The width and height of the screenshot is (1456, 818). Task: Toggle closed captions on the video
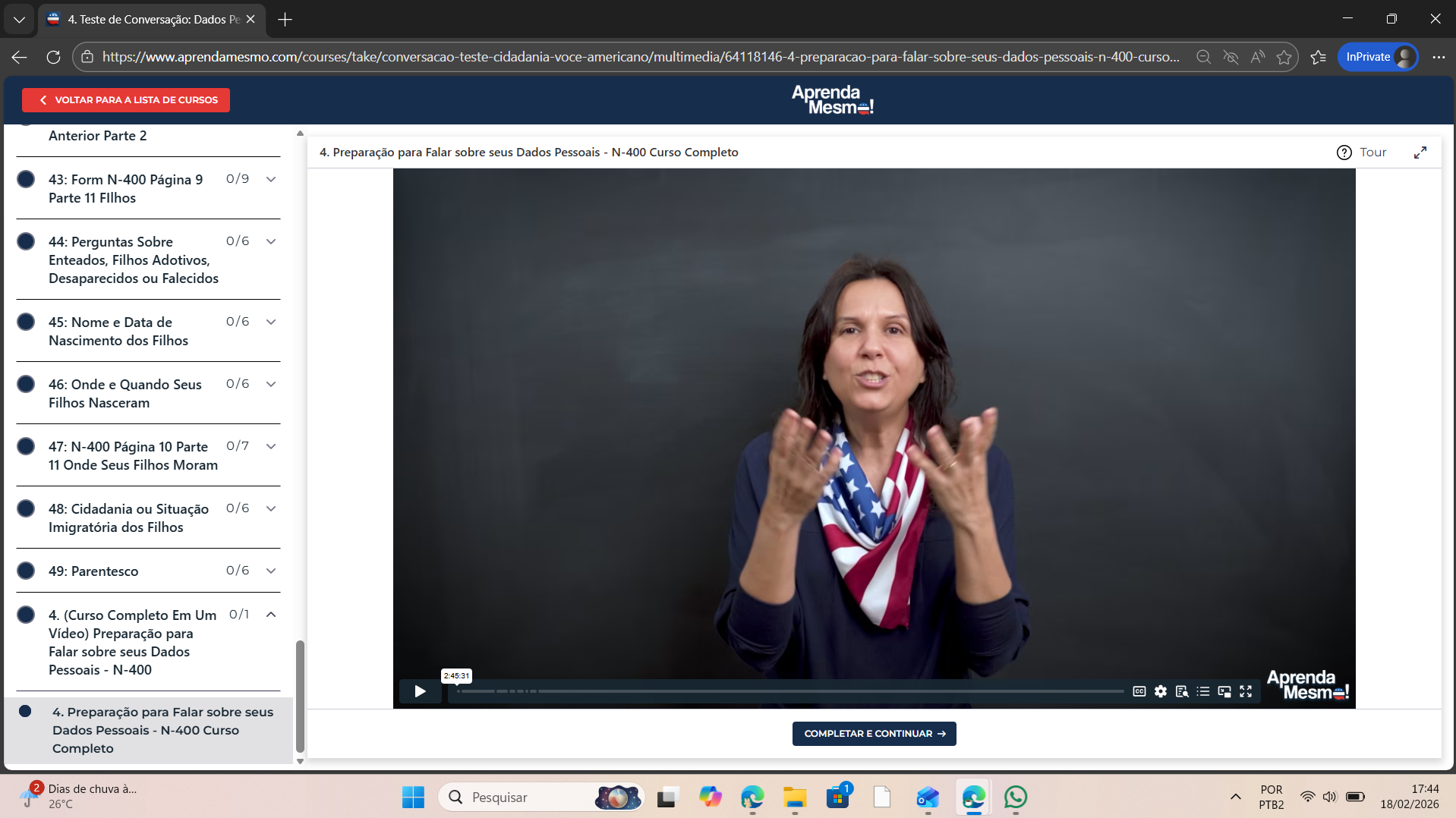click(1139, 691)
